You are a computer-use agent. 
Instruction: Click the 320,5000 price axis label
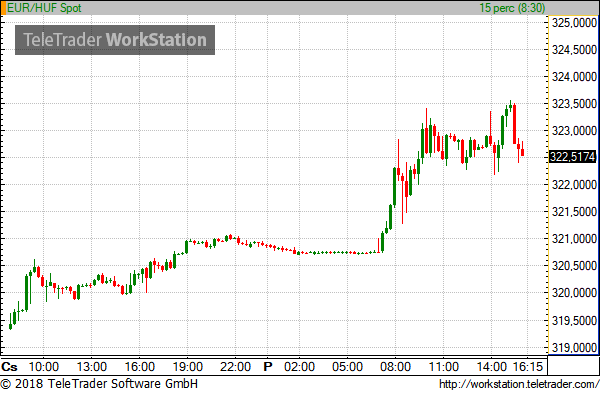pos(574,266)
